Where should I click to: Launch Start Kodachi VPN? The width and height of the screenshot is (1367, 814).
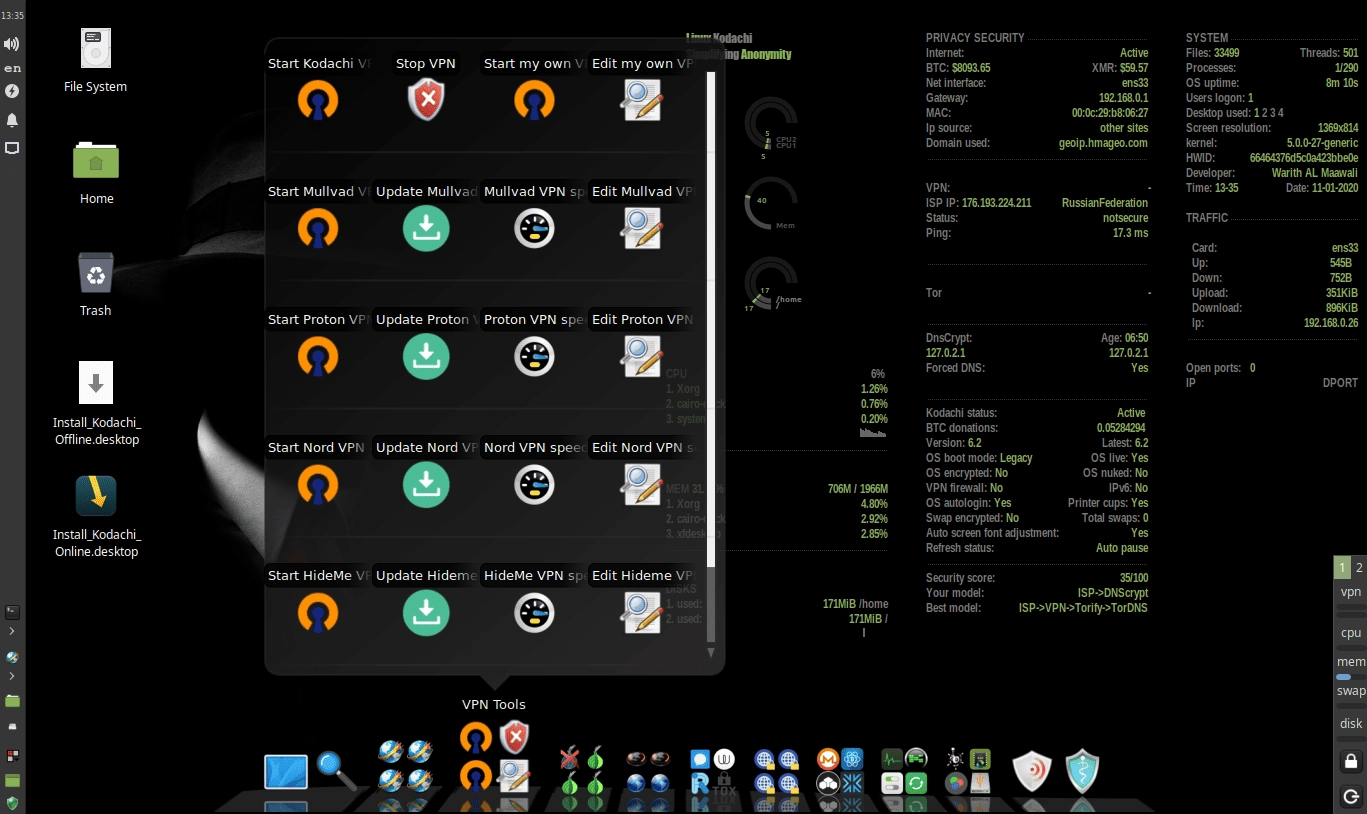tap(318, 100)
